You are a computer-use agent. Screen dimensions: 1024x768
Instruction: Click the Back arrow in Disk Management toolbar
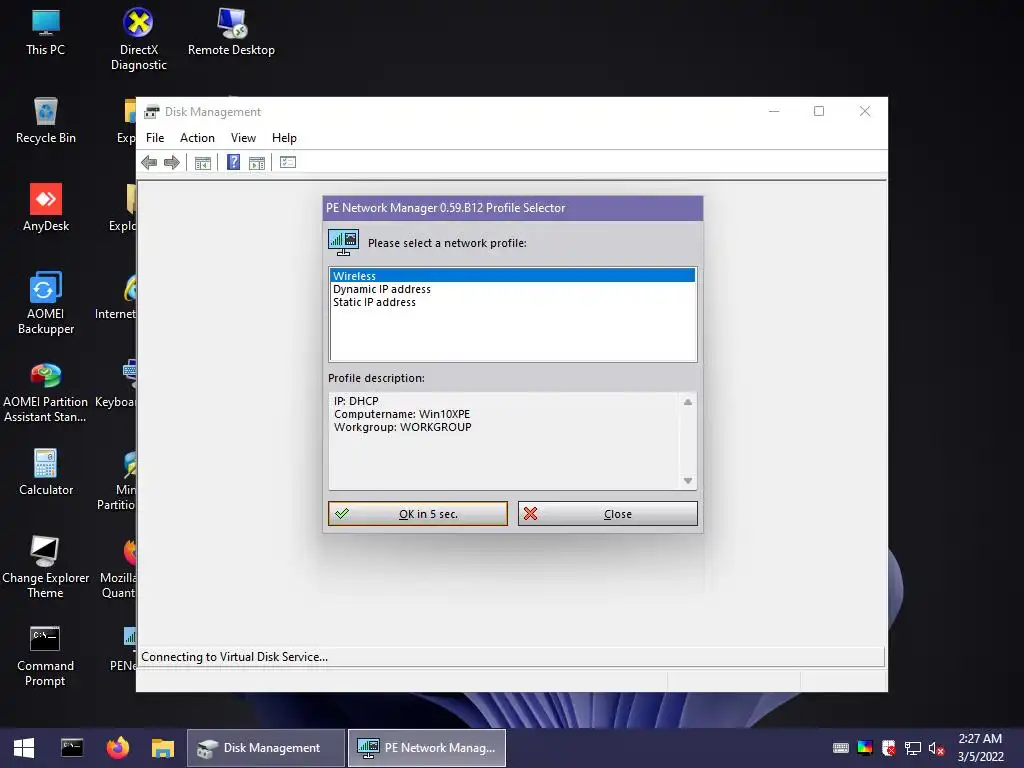[149, 163]
